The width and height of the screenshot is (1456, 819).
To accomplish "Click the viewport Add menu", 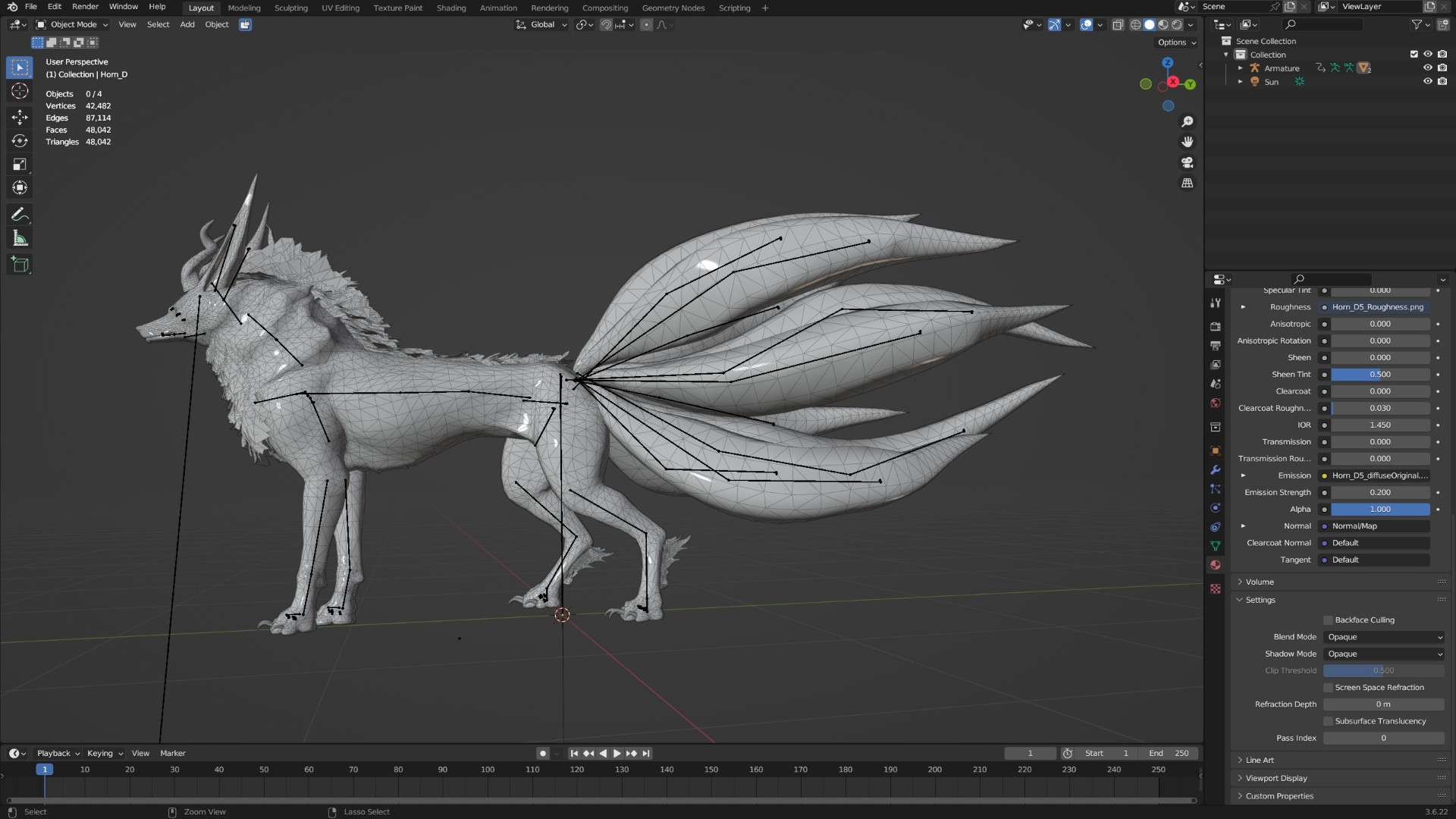I will [187, 25].
